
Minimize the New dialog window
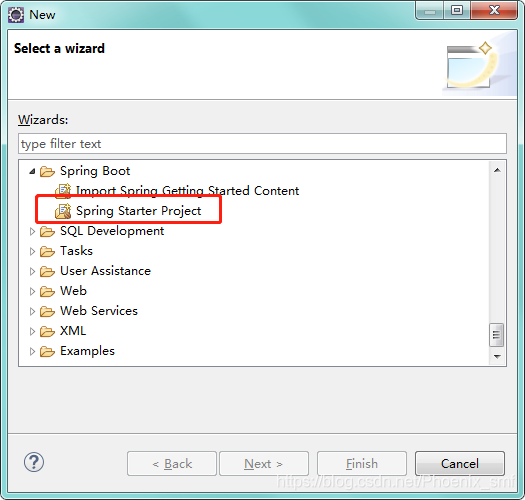click(x=430, y=11)
